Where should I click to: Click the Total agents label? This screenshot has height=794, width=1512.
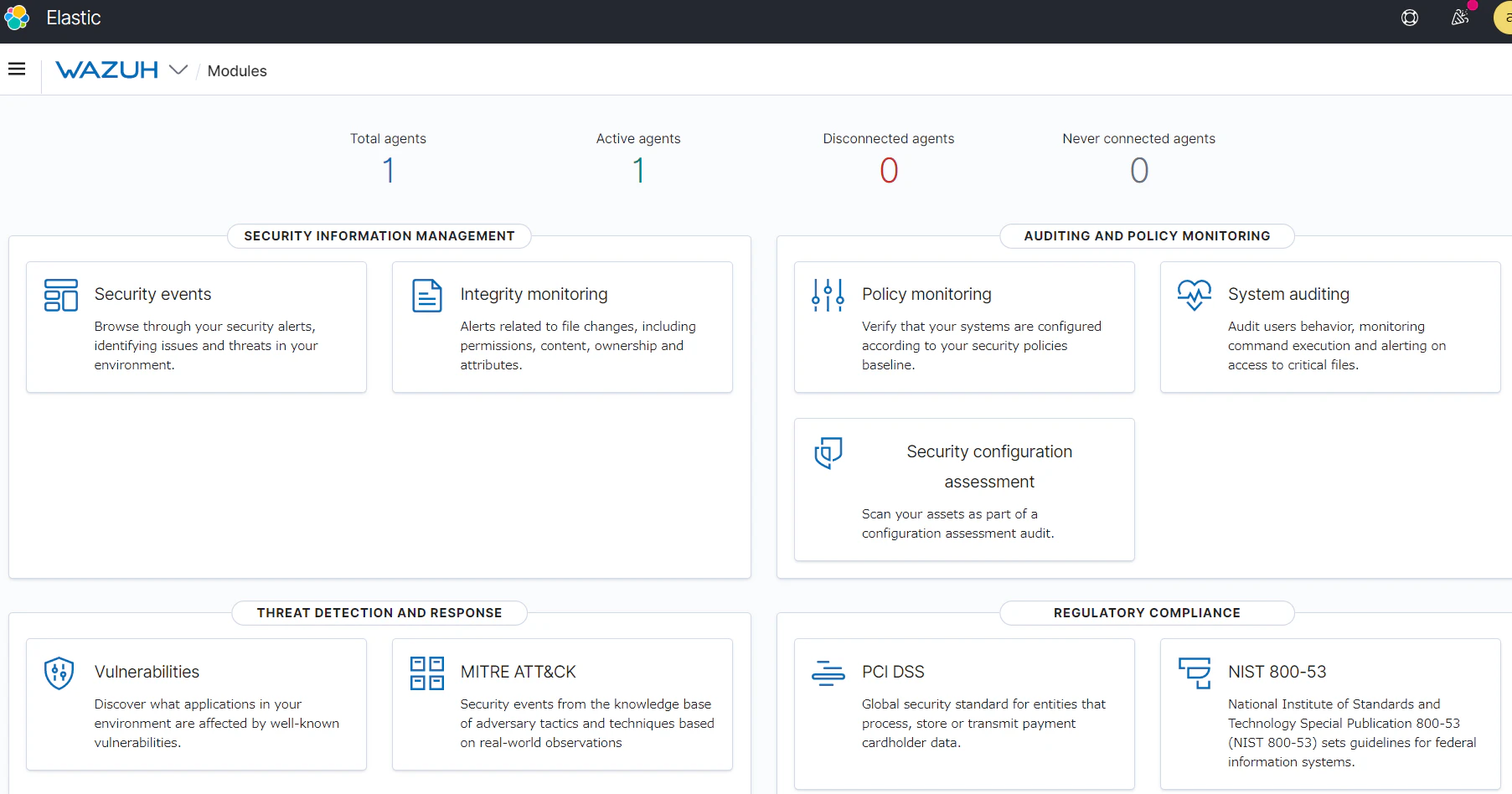[388, 139]
